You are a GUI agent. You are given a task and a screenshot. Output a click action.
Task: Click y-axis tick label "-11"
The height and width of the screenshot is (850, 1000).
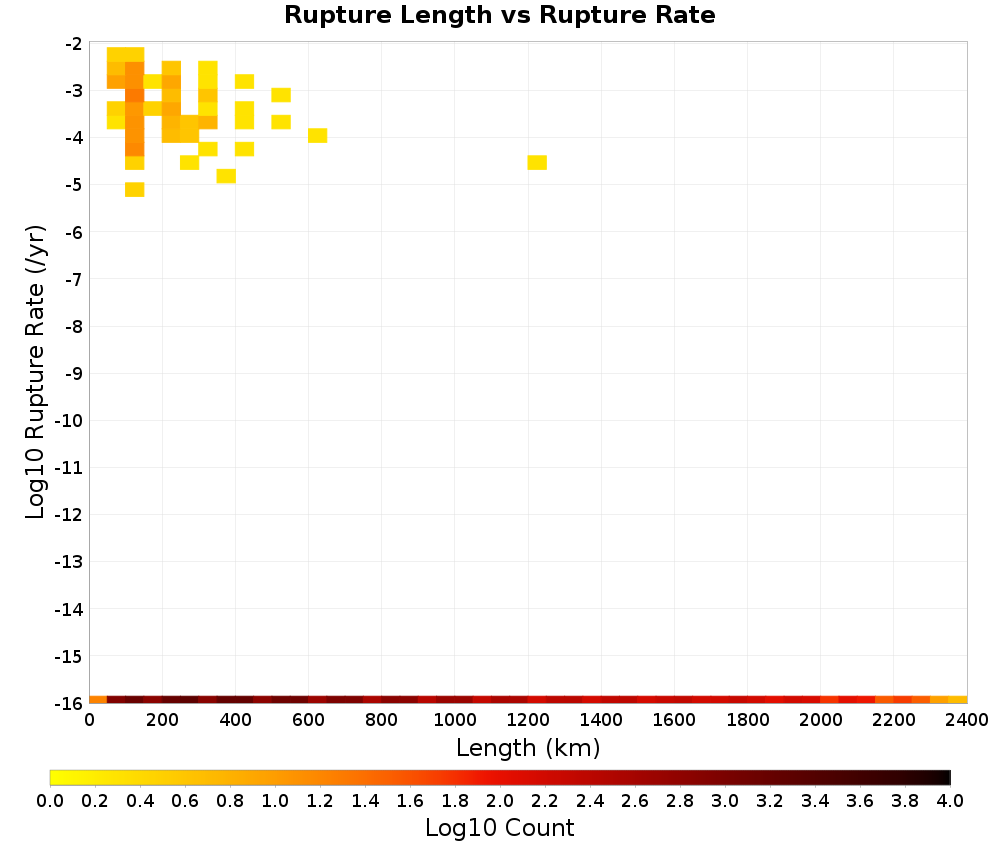click(x=68, y=468)
